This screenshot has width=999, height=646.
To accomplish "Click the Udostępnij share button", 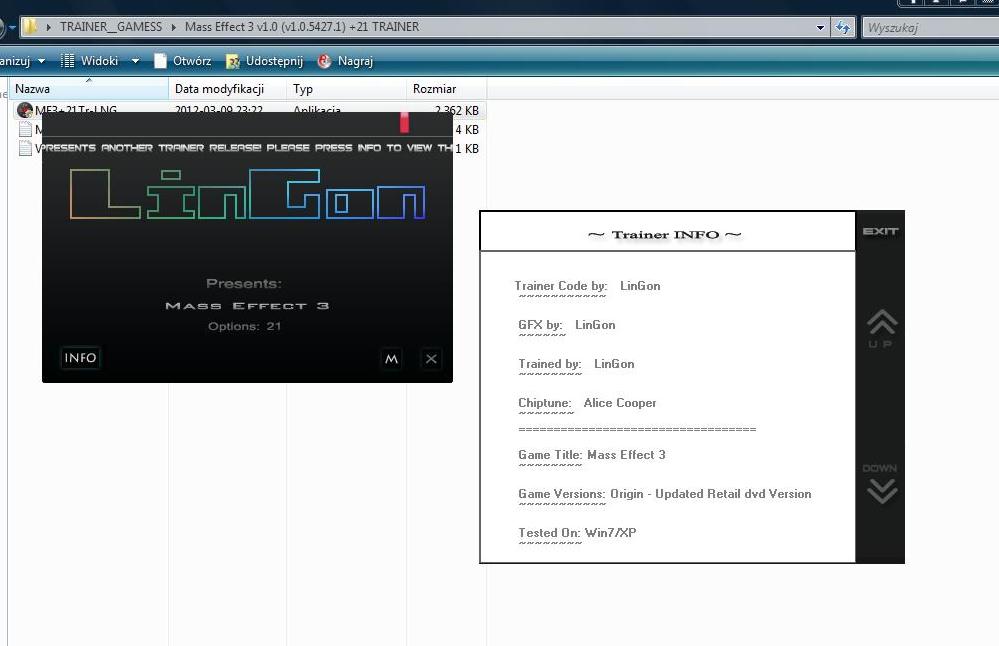I will point(264,61).
